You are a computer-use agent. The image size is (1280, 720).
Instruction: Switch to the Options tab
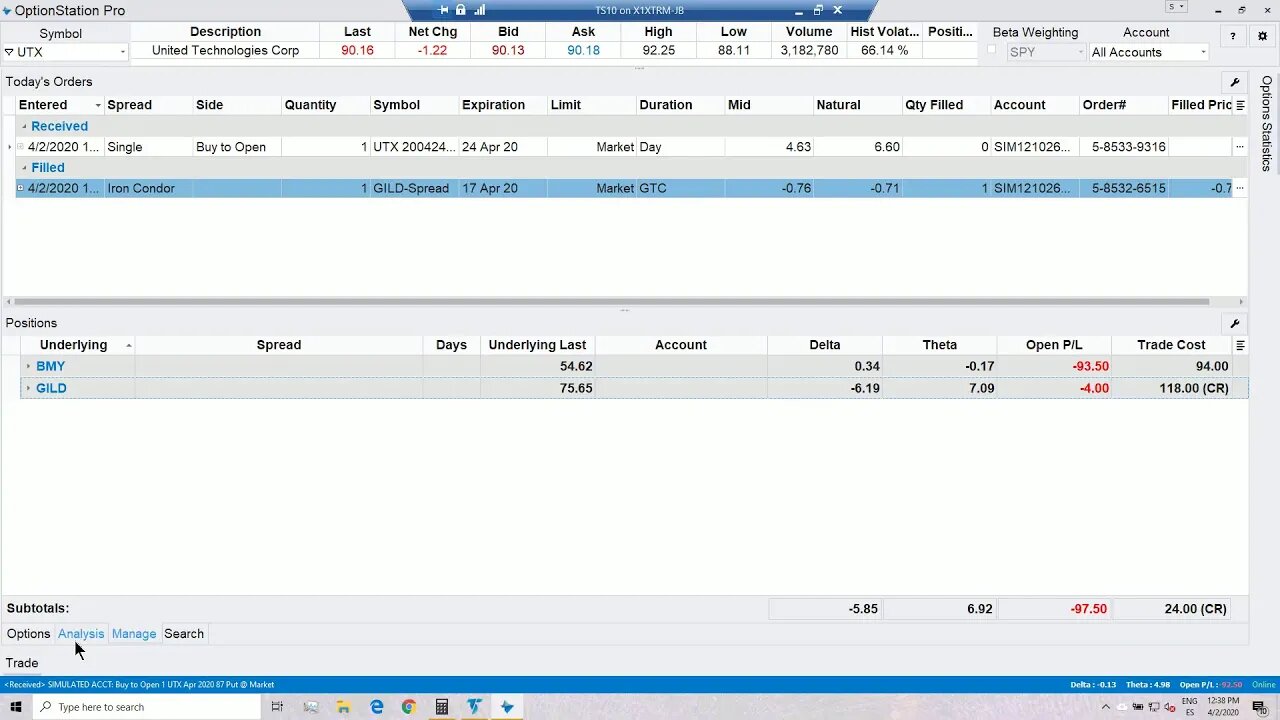[x=28, y=634]
